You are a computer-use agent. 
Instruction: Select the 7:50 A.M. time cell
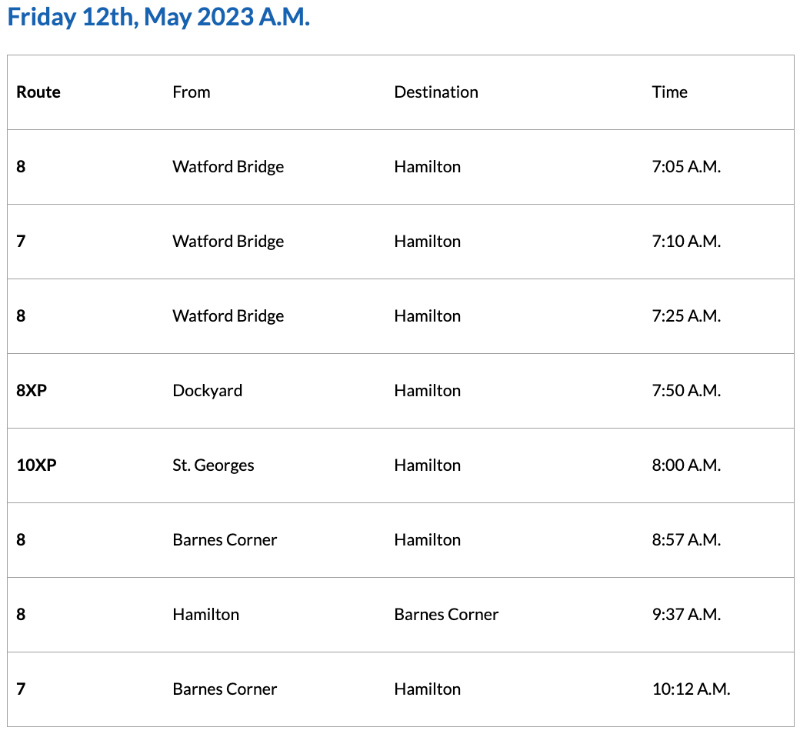click(x=685, y=391)
